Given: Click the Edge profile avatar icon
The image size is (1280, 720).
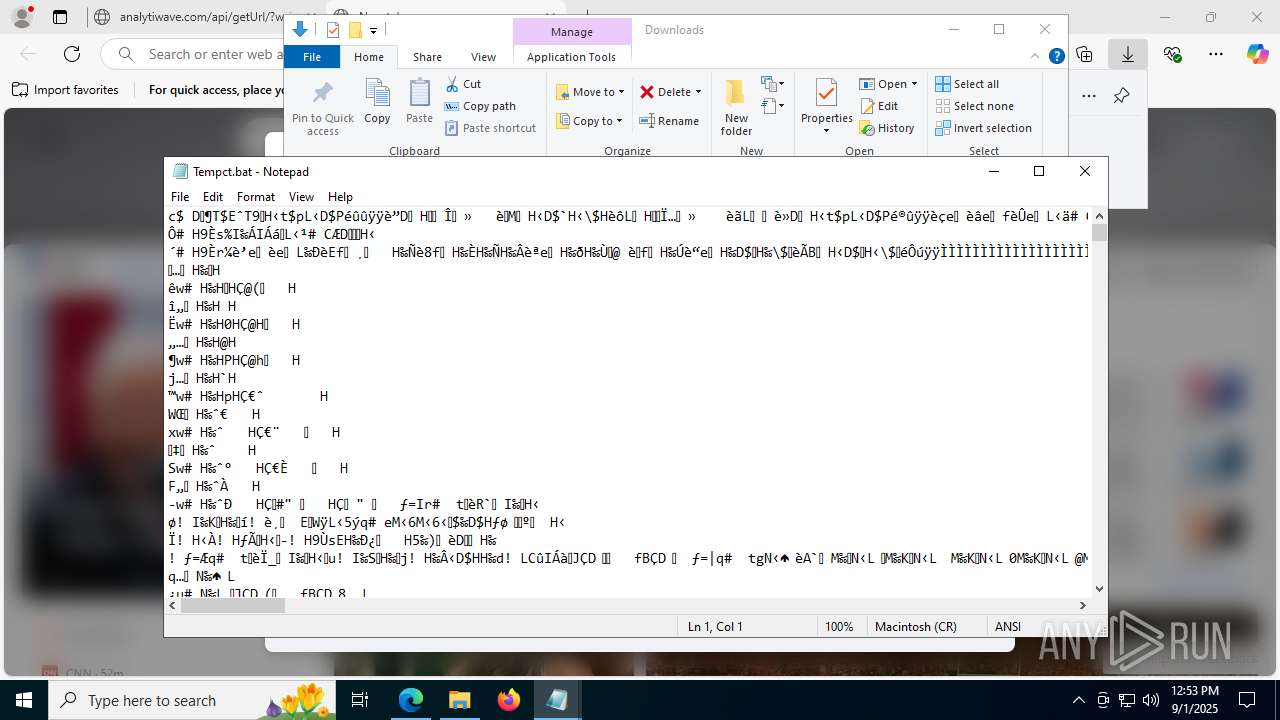Looking at the screenshot, I should [21, 16].
